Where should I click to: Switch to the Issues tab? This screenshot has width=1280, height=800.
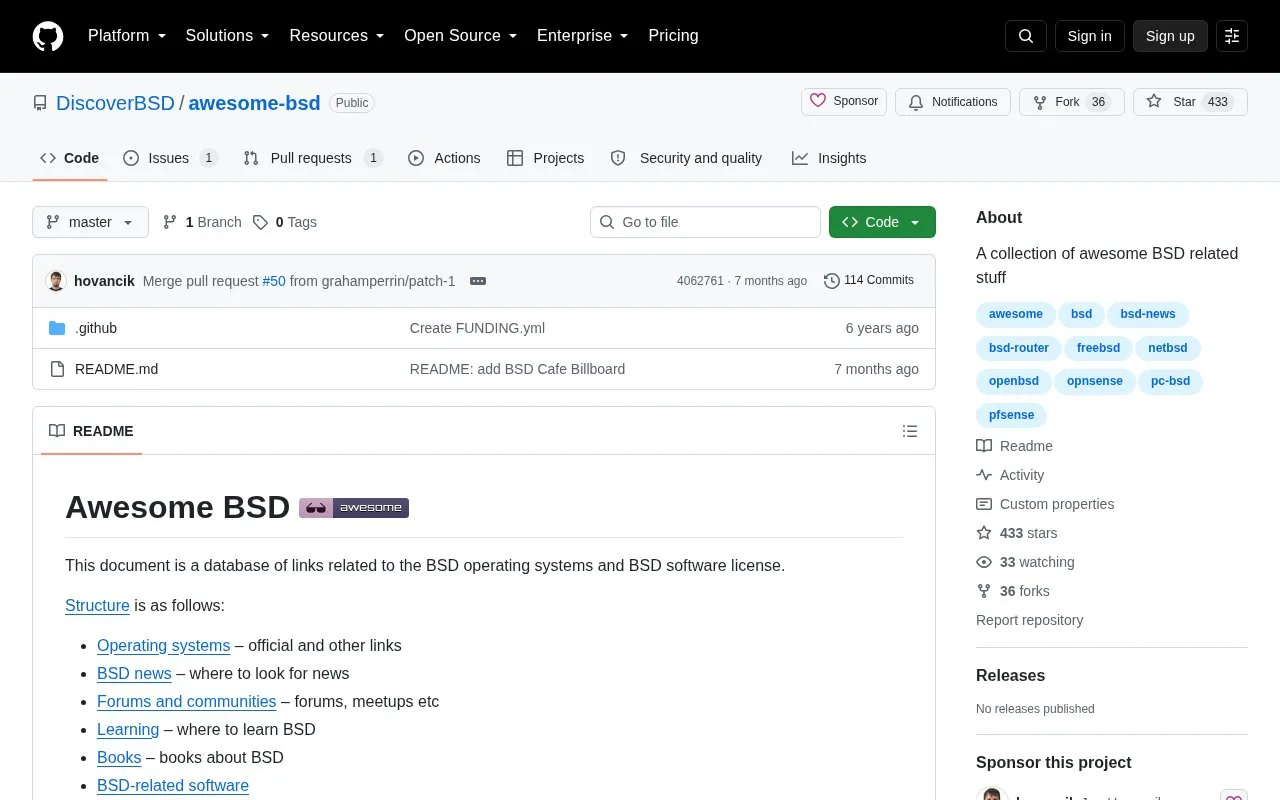click(x=170, y=158)
